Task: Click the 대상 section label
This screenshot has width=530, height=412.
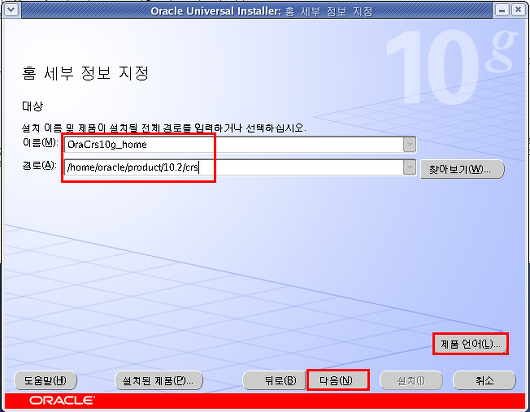Action: point(32,106)
